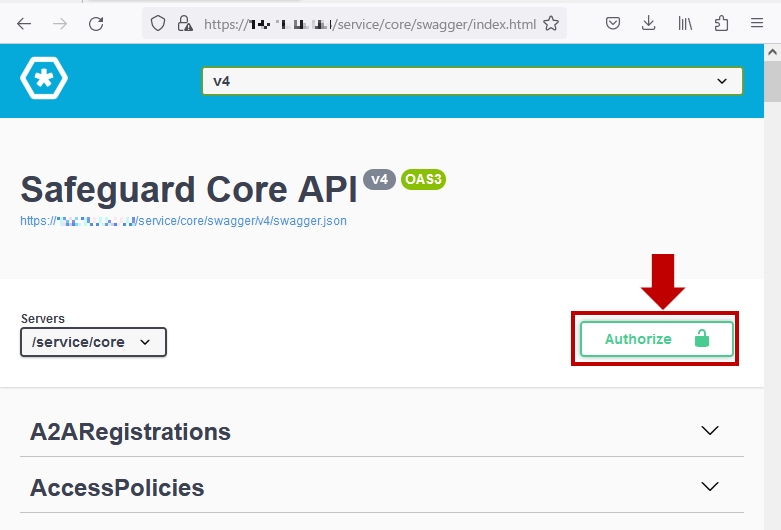Open the Save to Pocket icon
Screen dimensions: 781x530
click(x=613, y=23)
